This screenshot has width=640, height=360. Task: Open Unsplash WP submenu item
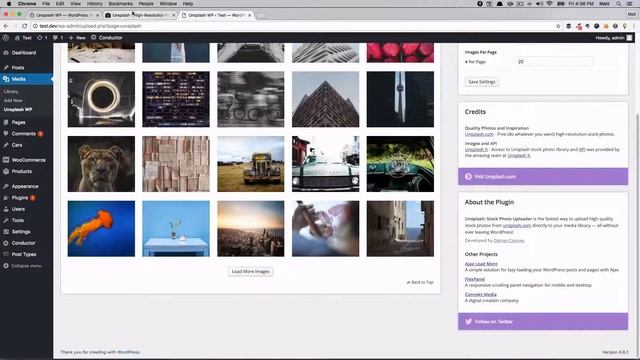click(x=18, y=109)
